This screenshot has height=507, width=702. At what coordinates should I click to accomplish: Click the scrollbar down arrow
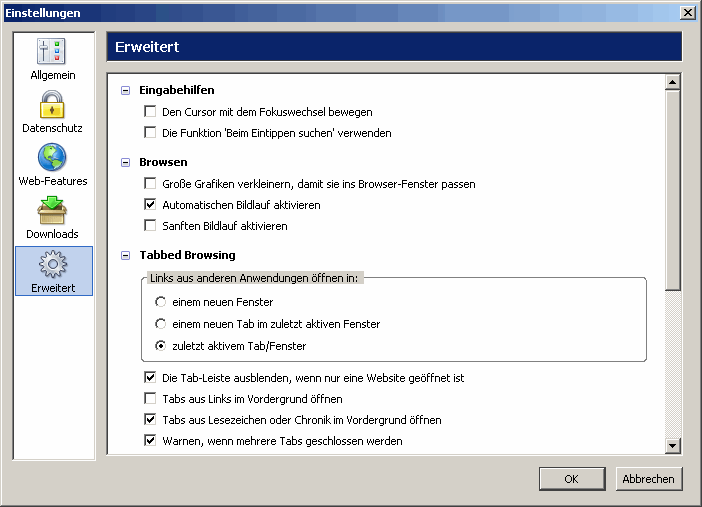click(673, 446)
